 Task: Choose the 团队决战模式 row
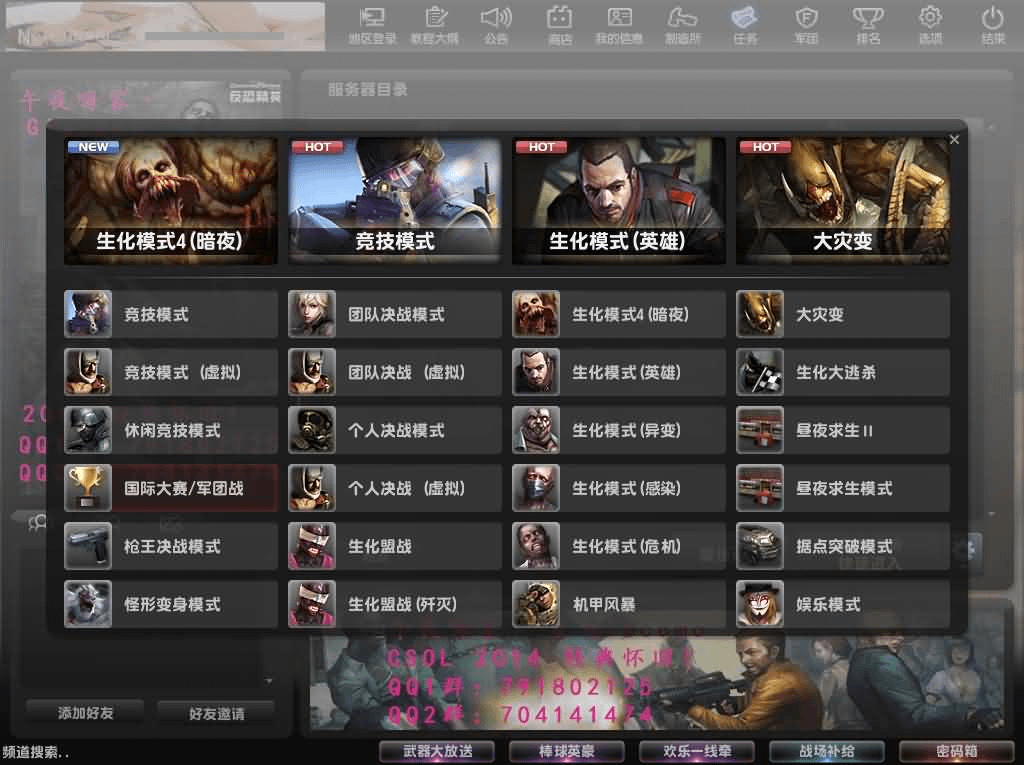tap(394, 314)
